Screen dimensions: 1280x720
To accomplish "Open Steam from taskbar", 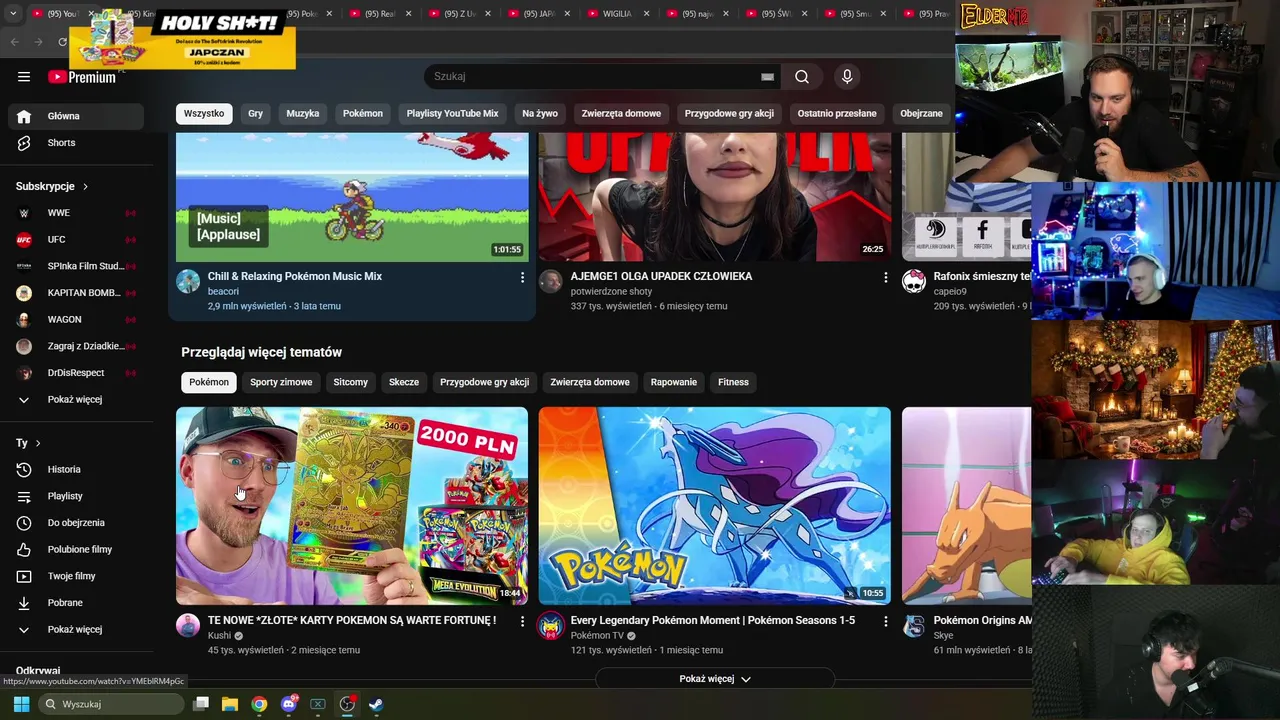I will point(376,704).
